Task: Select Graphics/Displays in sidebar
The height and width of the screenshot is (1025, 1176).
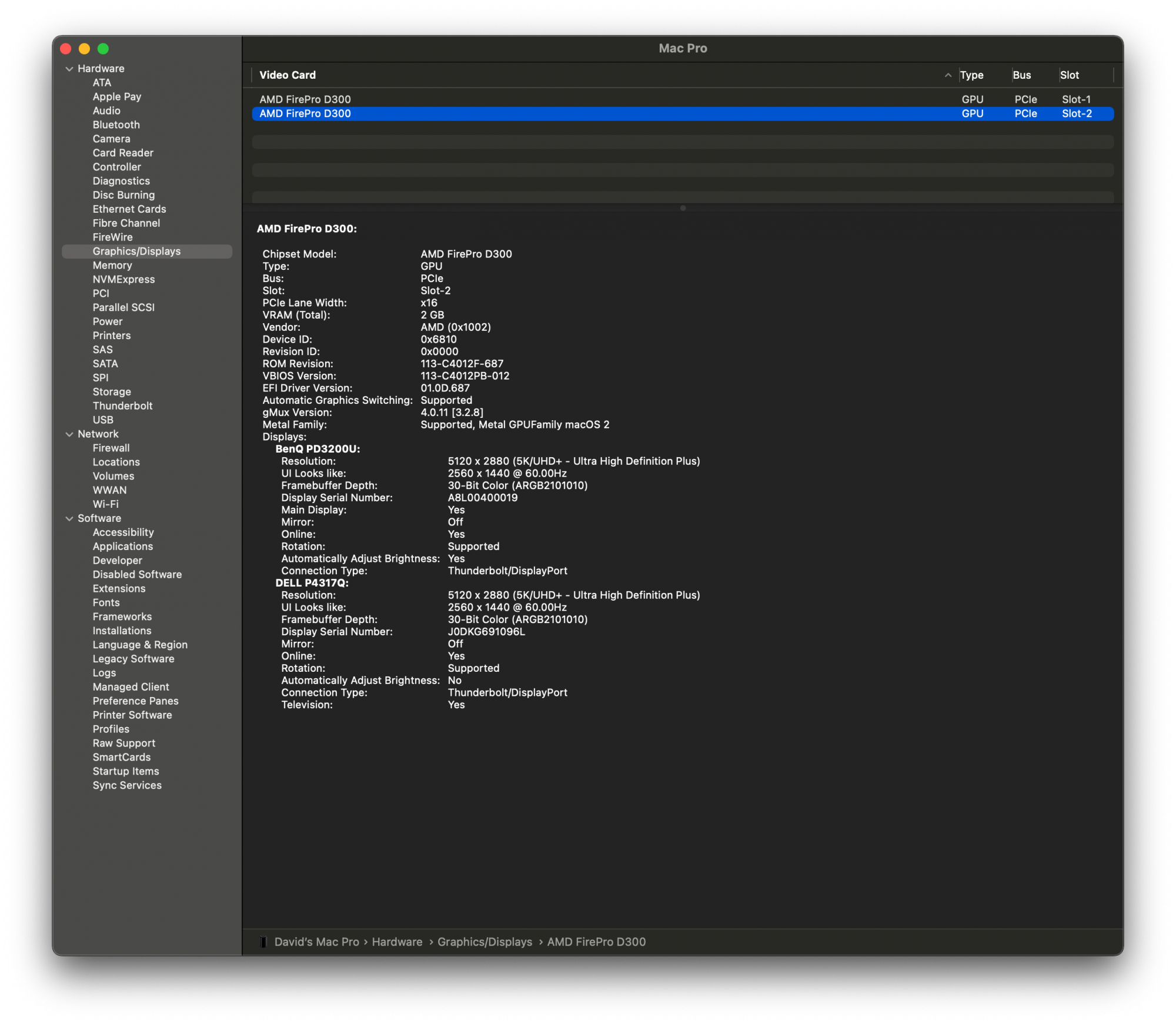Action: 135,251
